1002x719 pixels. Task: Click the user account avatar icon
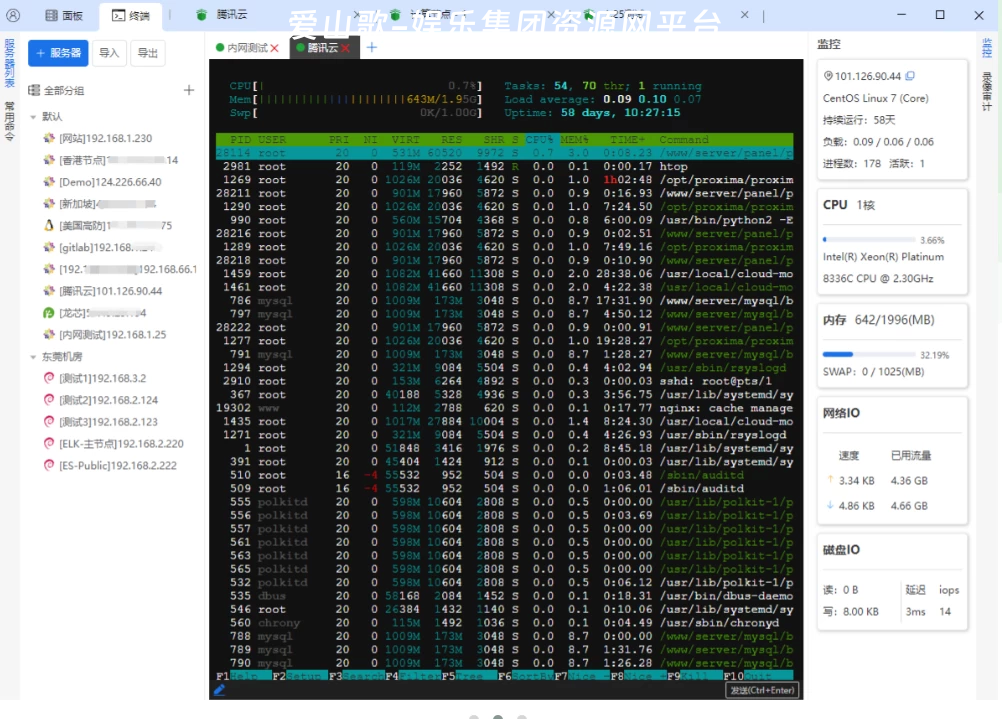pyautogui.click(x=13, y=15)
